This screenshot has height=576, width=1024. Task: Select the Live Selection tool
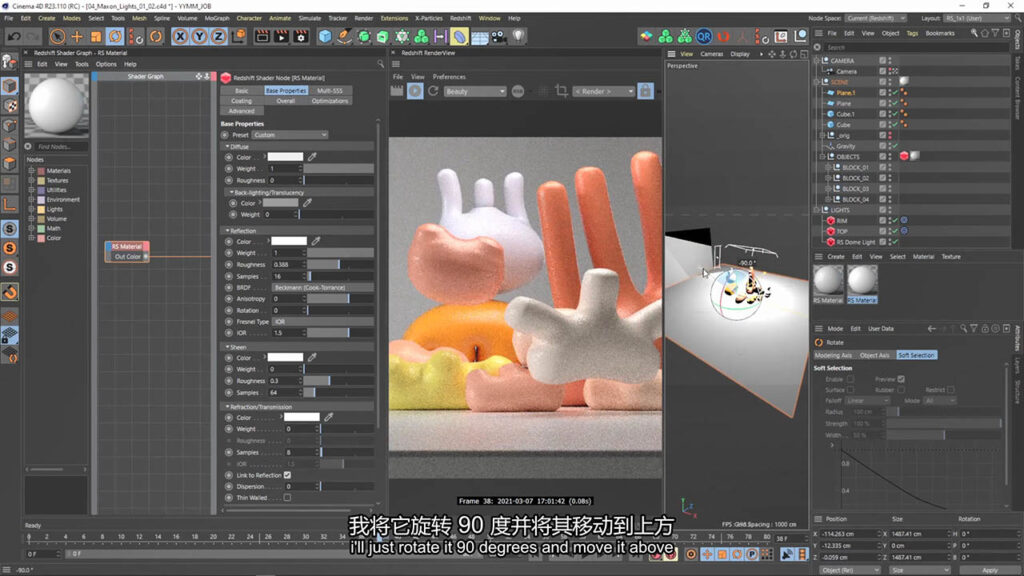[57, 37]
